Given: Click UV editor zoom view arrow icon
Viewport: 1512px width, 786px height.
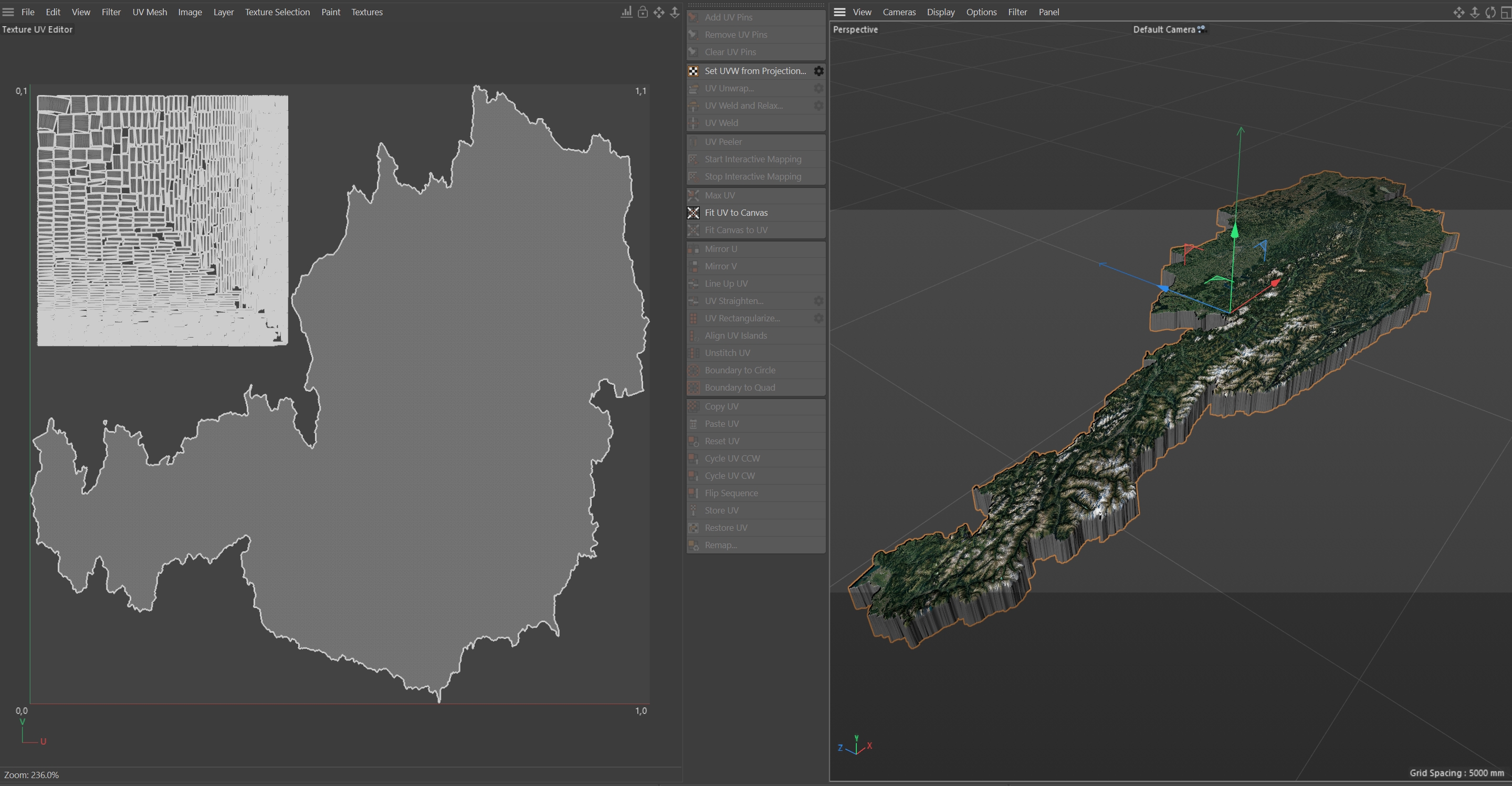Looking at the screenshot, I should point(675,12).
